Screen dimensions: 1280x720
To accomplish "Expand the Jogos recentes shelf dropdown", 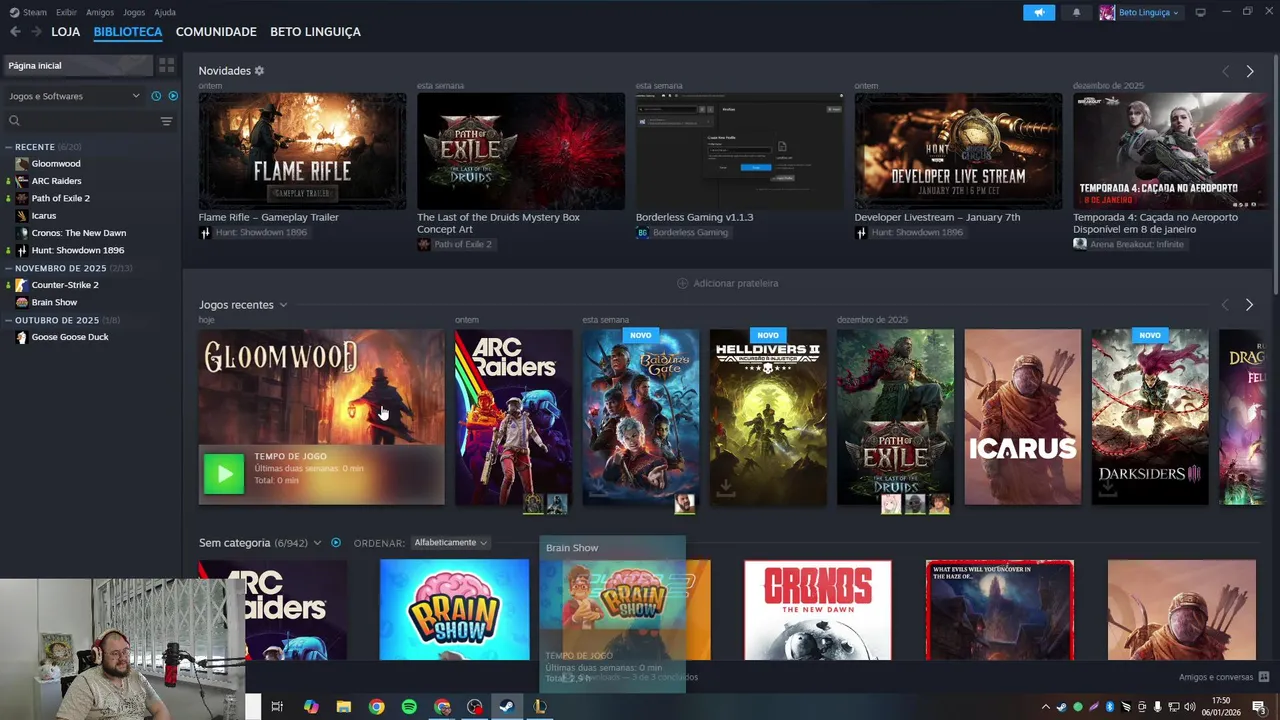I will click(x=283, y=305).
